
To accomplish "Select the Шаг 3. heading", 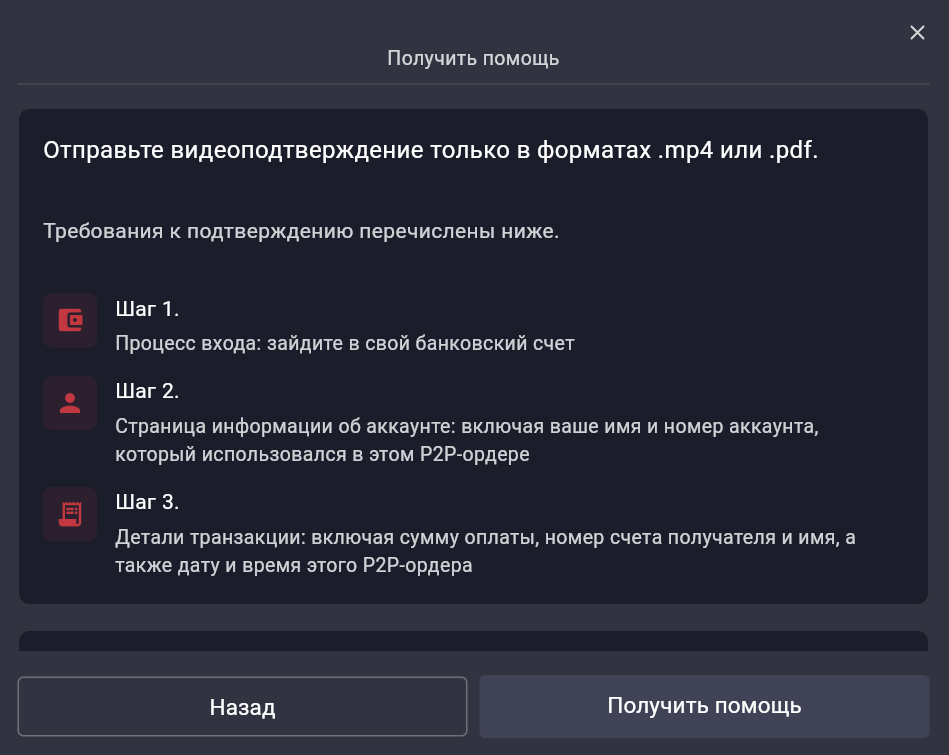I will pyautogui.click(x=147, y=502).
